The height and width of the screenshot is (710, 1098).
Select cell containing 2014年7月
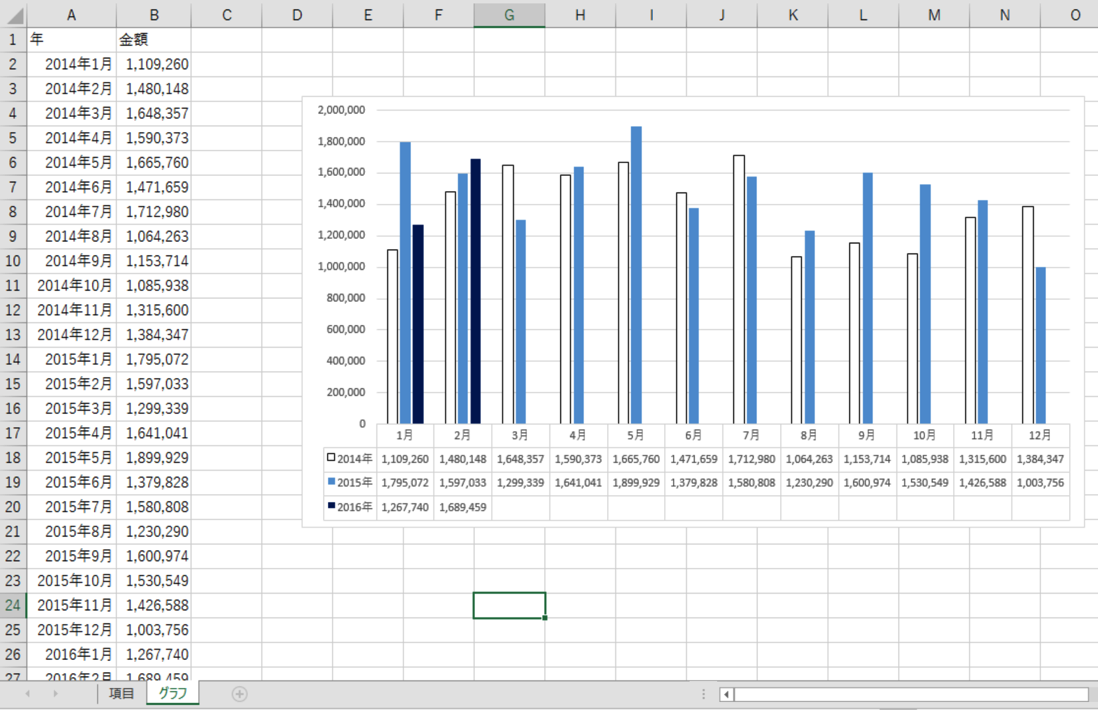71,212
